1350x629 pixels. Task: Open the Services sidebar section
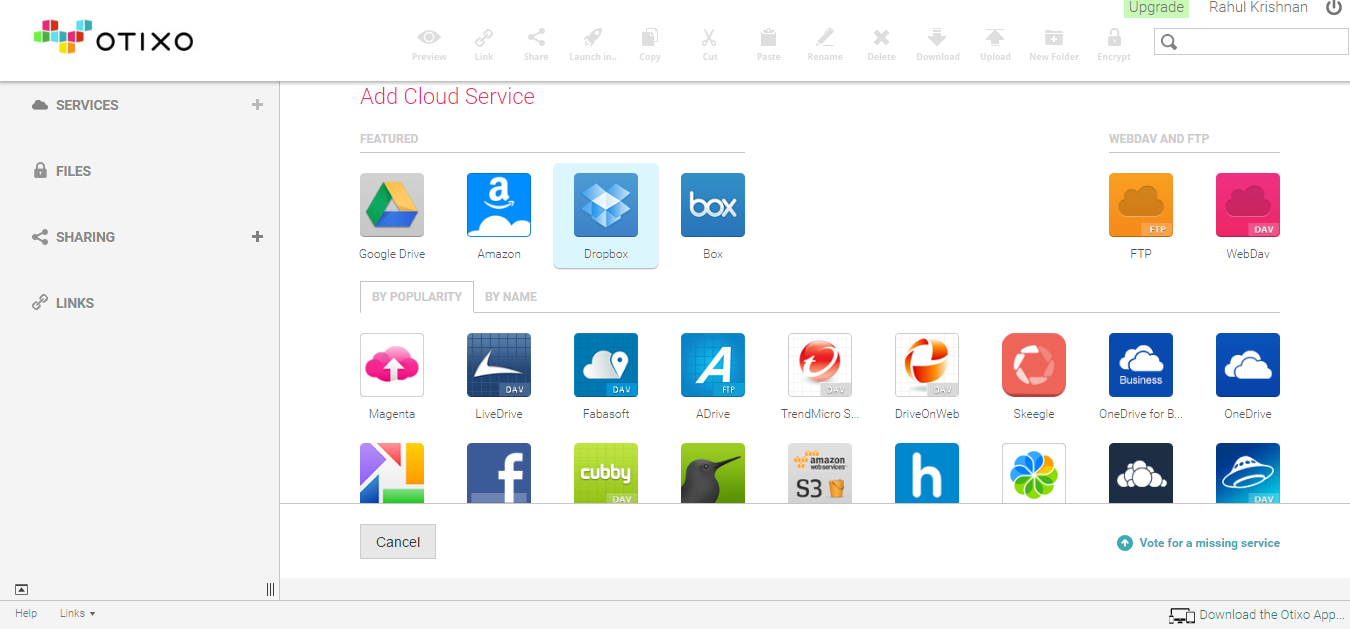click(87, 105)
